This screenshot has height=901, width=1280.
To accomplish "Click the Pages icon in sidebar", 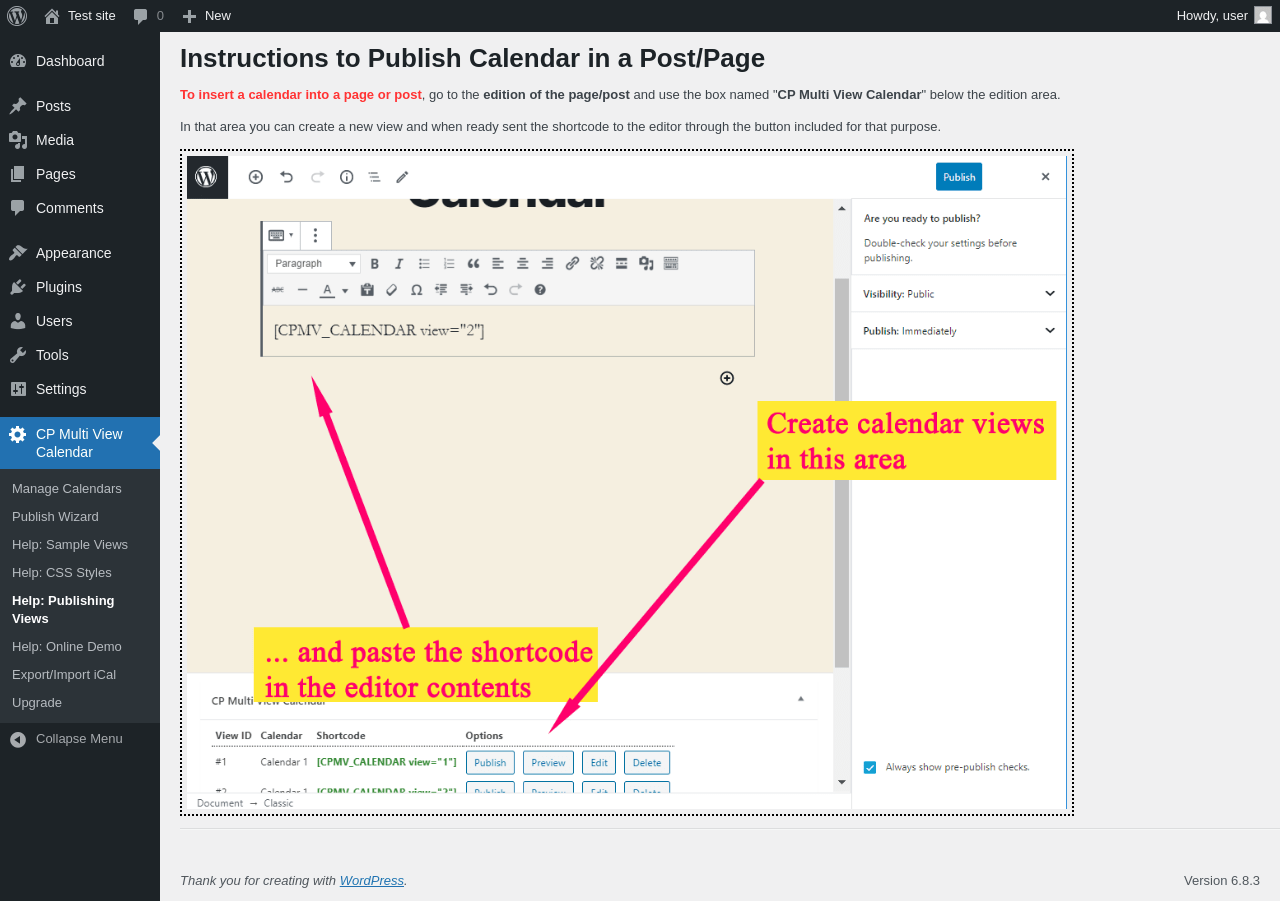I will tap(18, 174).
